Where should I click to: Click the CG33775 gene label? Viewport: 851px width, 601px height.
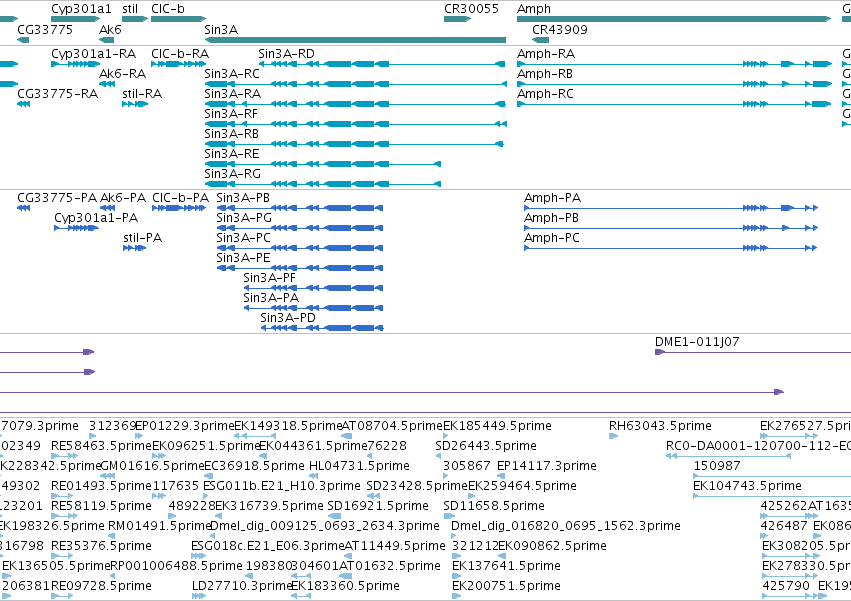coord(45,29)
